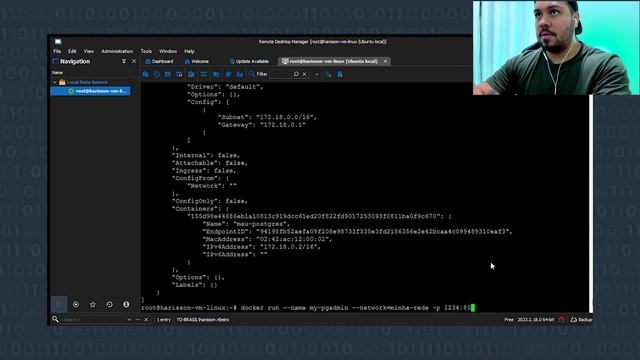This screenshot has height=360, width=640.
Task: Click the Name column header
Action: point(57,72)
